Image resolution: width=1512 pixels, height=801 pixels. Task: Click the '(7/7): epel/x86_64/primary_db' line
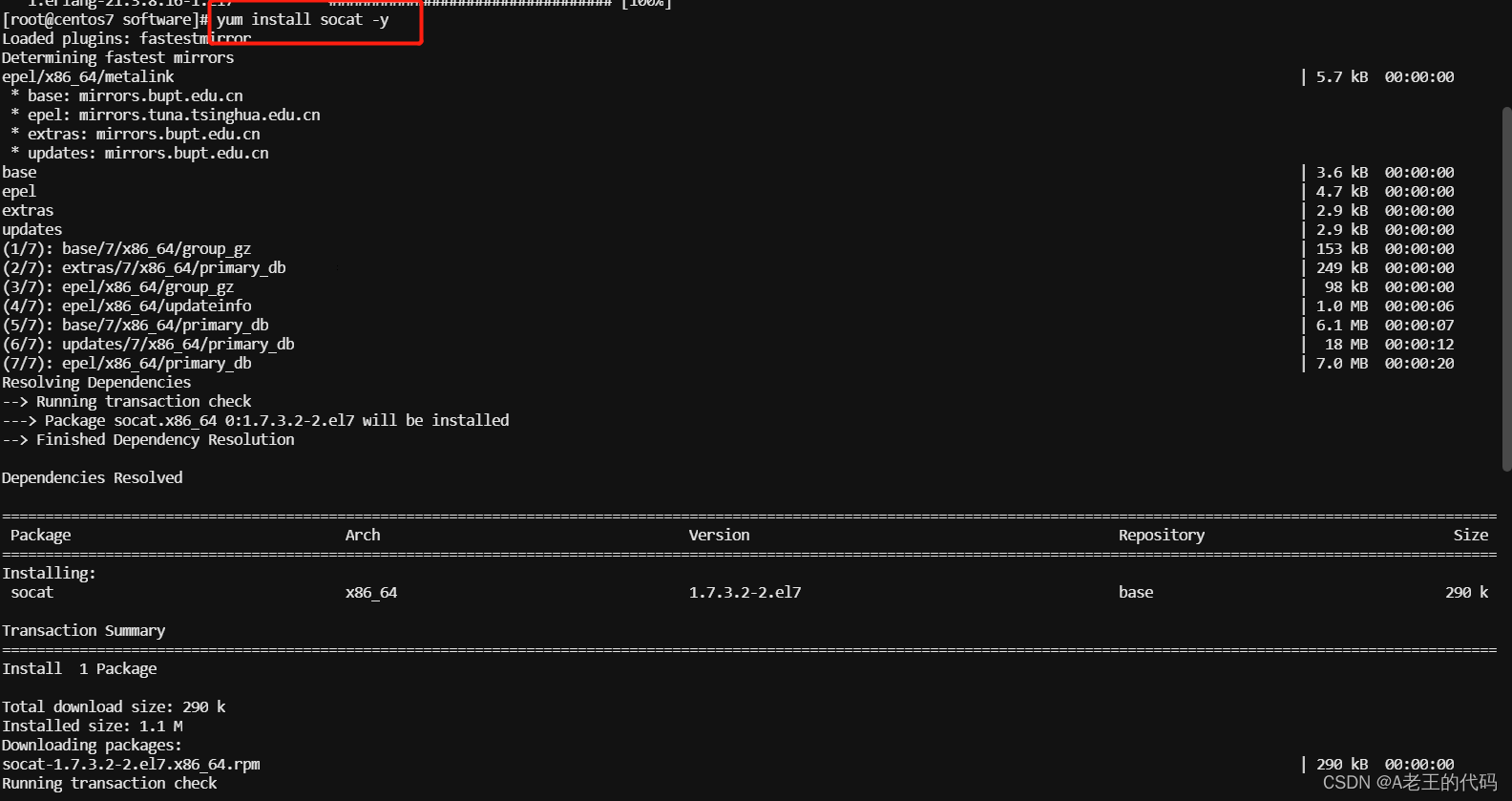click(127, 363)
